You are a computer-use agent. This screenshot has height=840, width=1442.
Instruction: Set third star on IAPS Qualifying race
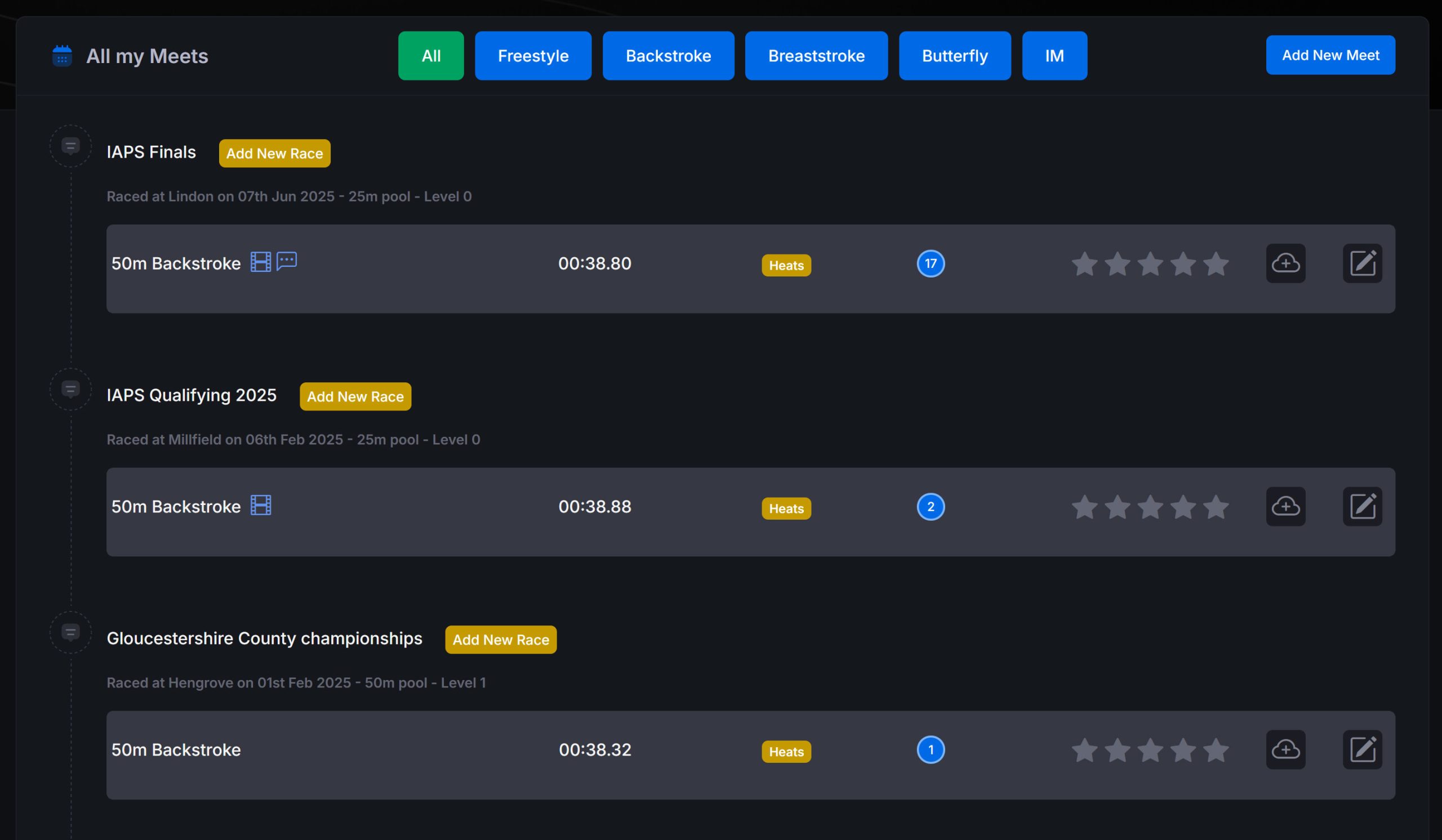[x=1150, y=507]
